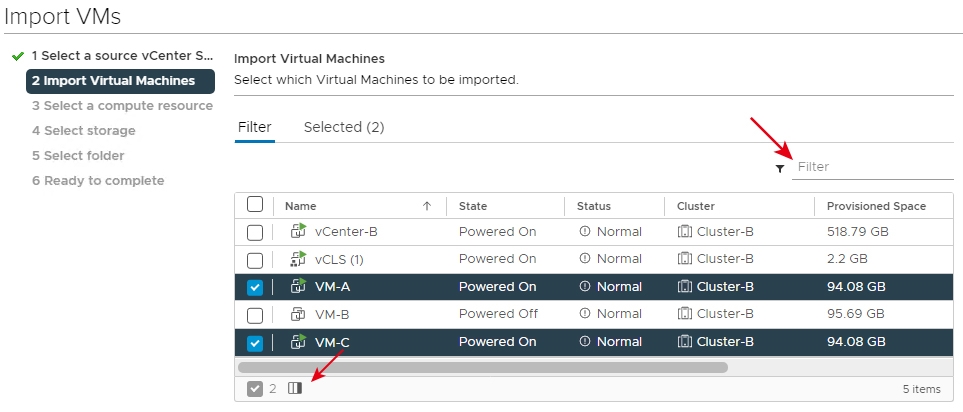The width and height of the screenshot is (963, 412).
Task: Click the horizontal scrollbar under the table
Action: [482, 367]
